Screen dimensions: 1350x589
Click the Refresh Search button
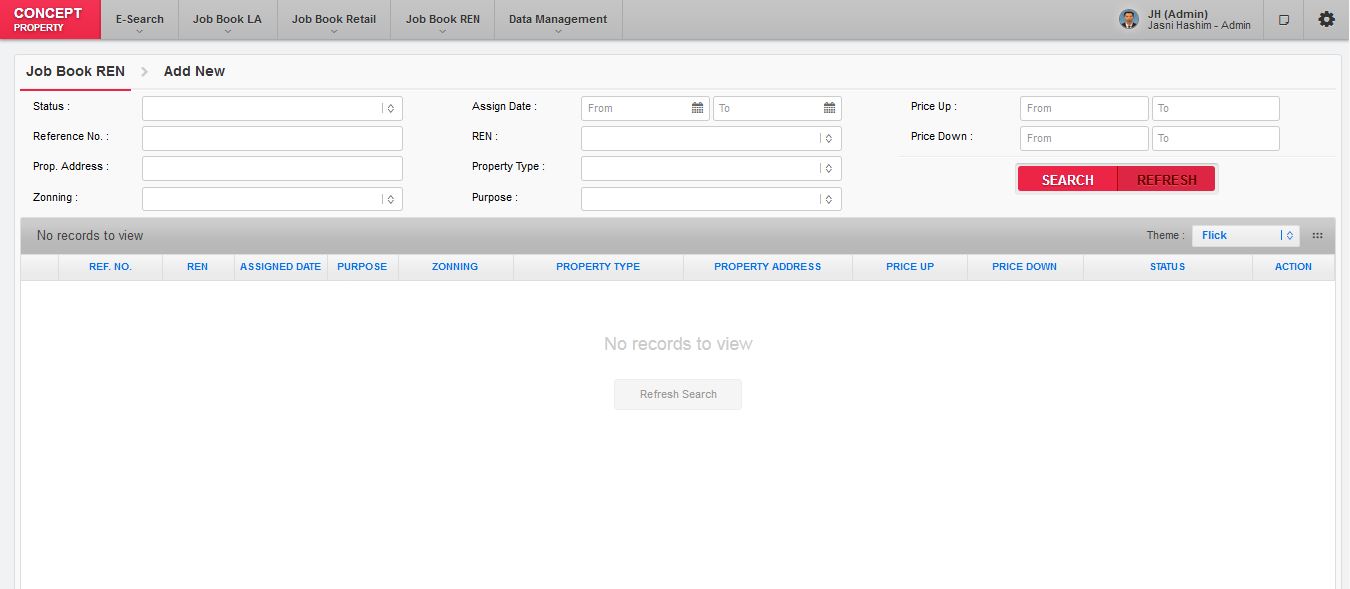point(678,394)
